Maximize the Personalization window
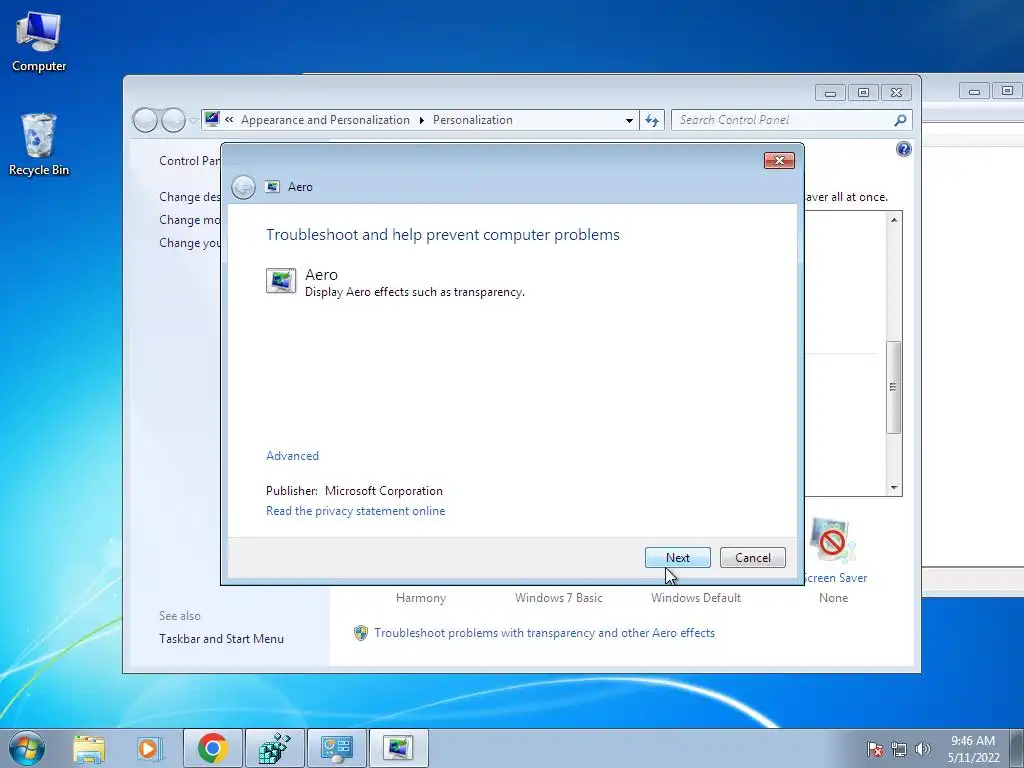The width and height of the screenshot is (1024, 768). [863, 93]
